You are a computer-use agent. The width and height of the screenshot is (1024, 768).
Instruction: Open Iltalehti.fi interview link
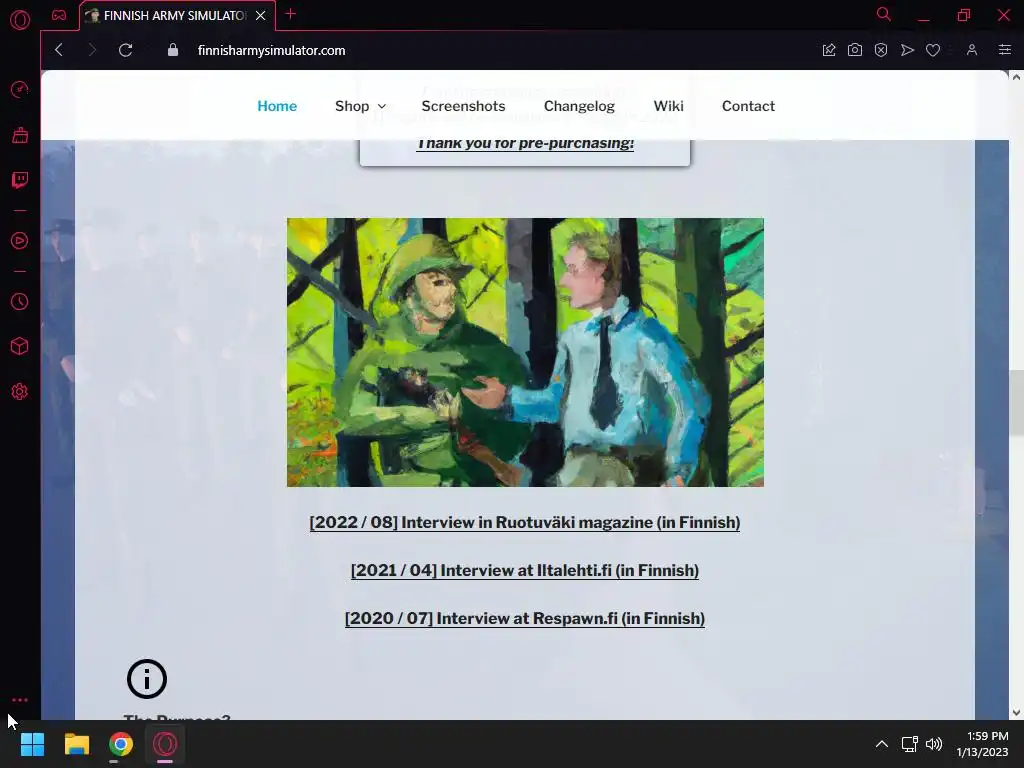click(x=524, y=570)
